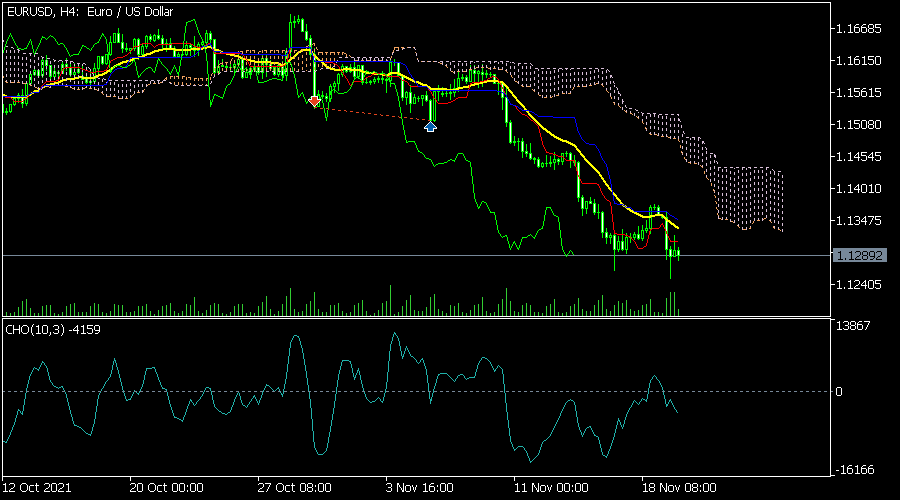
Task: Click price scale value 1.16150
Action: [x=859, y=61]
